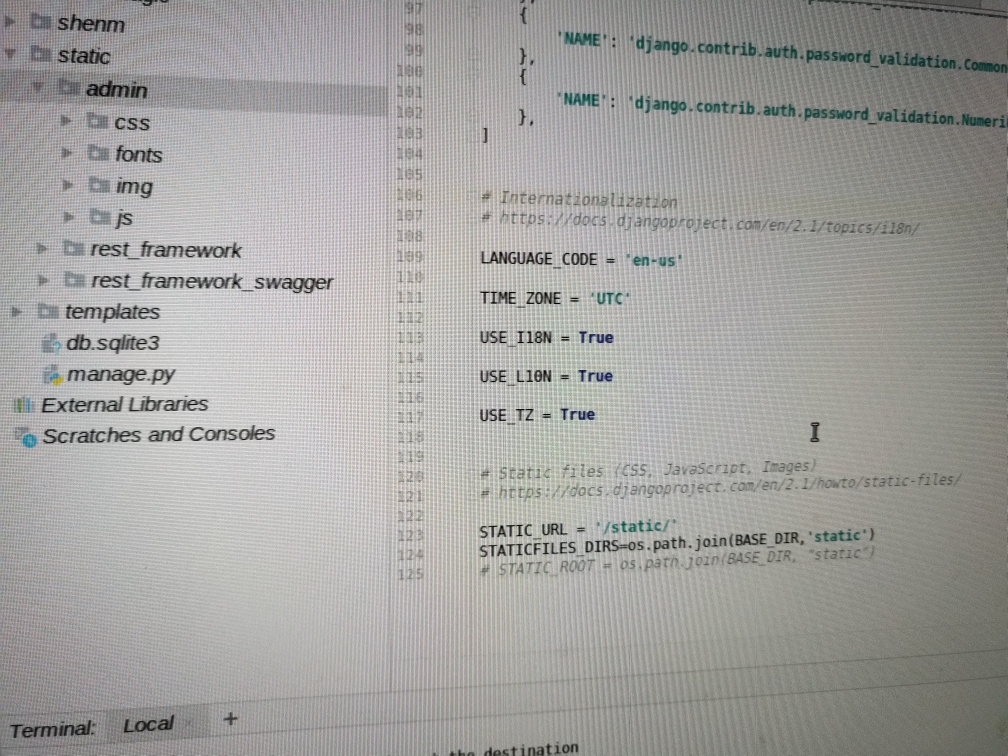Click the img folder icon
Viewport: 1008px width, 756px height.
(x=100, y=185)
